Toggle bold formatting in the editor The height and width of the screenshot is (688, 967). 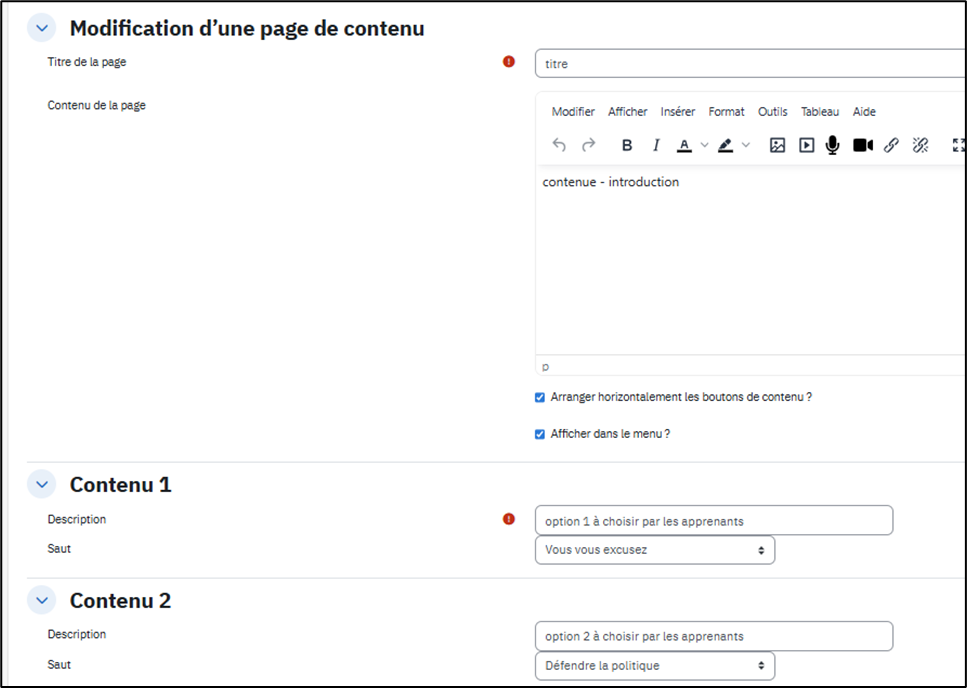tap(627, 145)
